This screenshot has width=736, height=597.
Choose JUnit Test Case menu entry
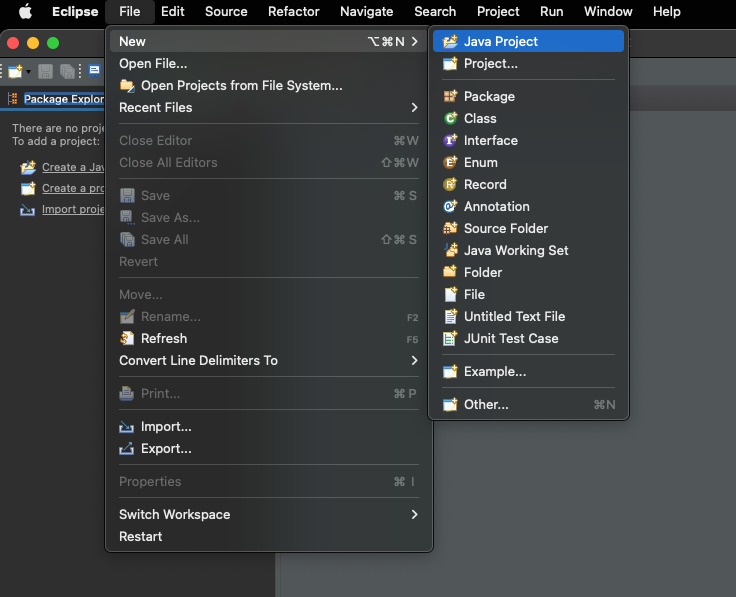tap(529, 338)
